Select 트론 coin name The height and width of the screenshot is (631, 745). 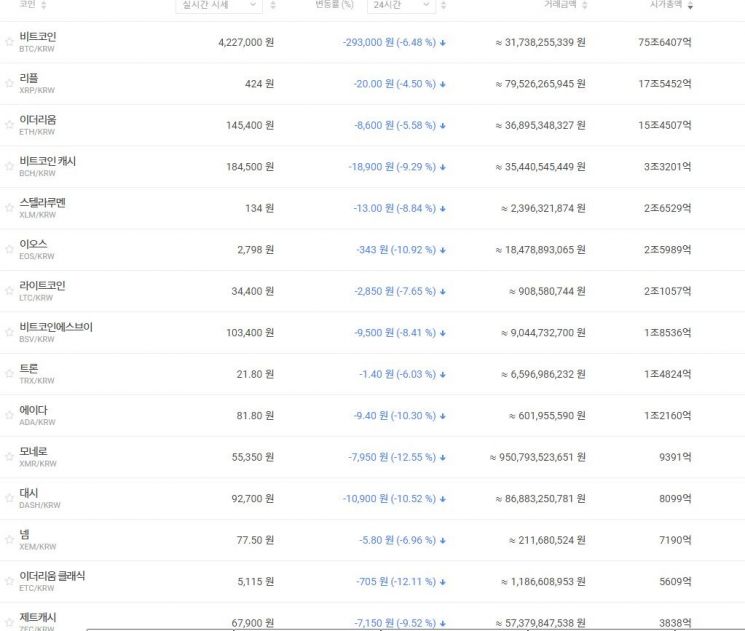click(29, 368)
